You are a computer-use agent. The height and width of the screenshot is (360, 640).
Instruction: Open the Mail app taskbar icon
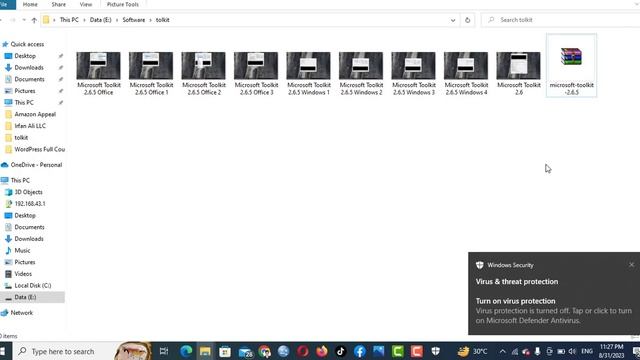[x=245, y=351]
